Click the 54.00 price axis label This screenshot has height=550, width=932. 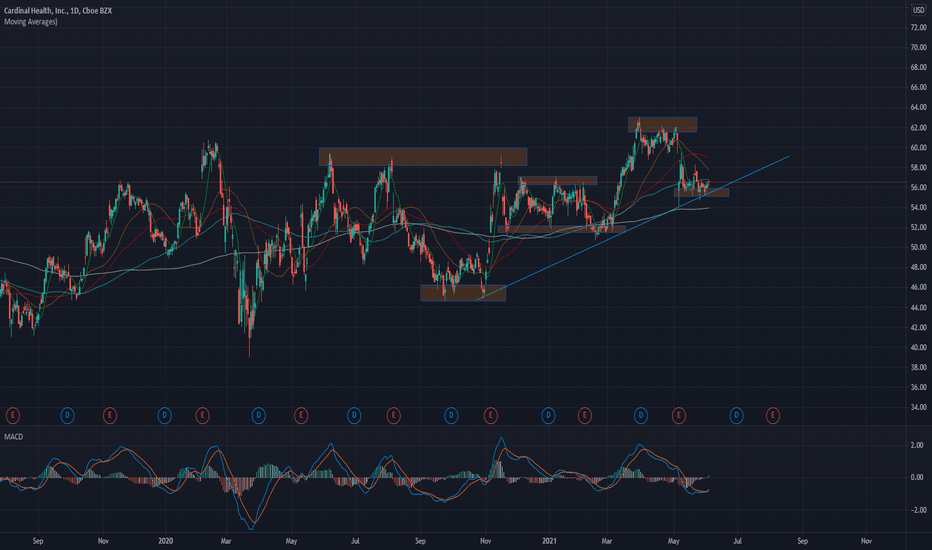pos(918,208)
